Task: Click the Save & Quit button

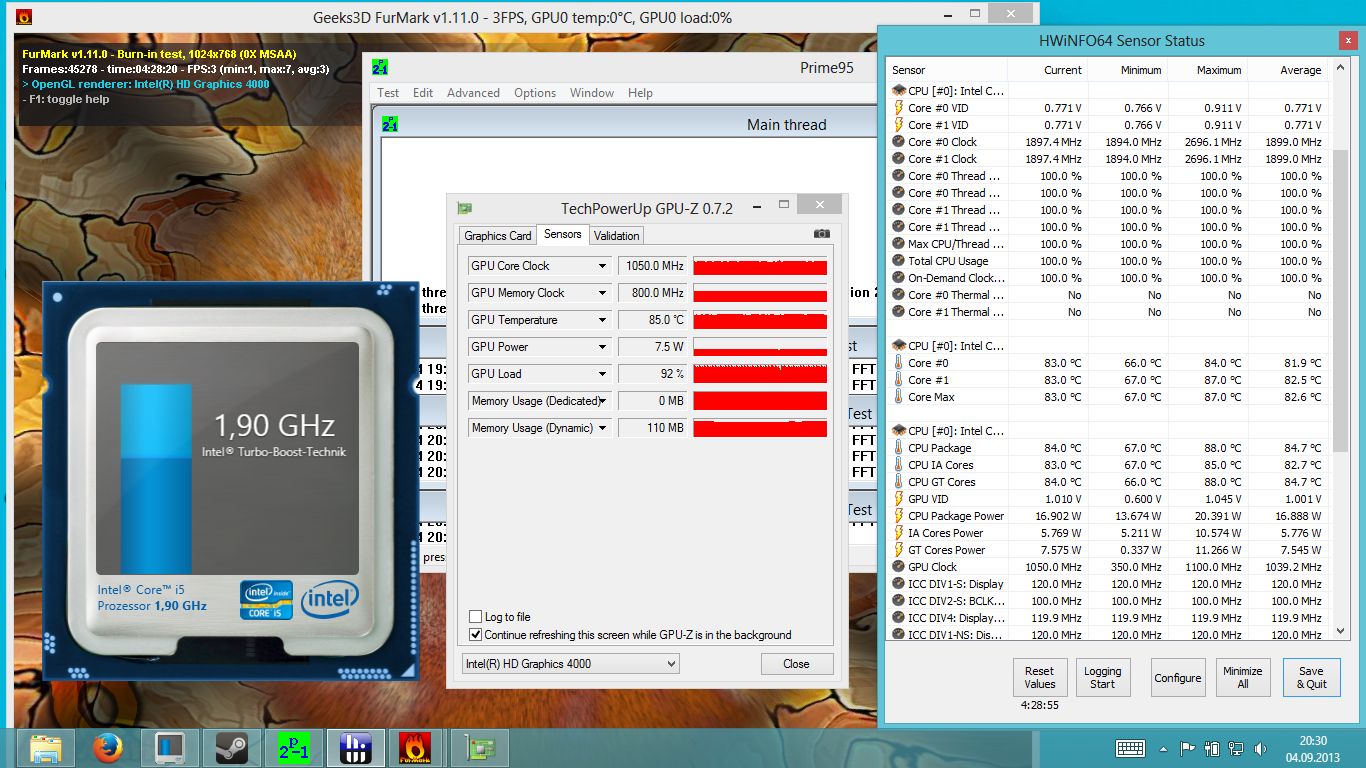Action: (x=1311, y=677)
